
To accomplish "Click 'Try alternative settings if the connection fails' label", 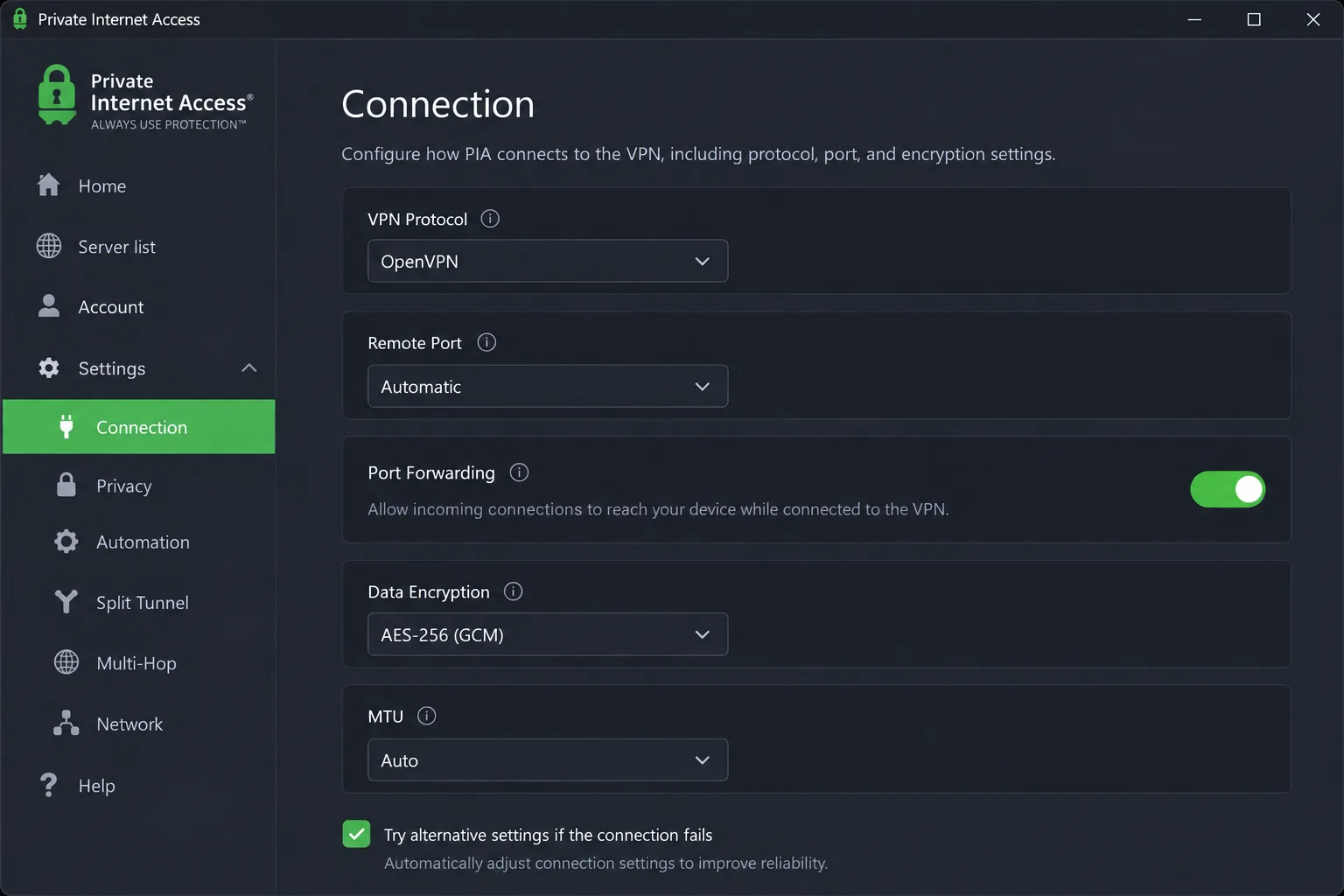I will tap(548, 835).
